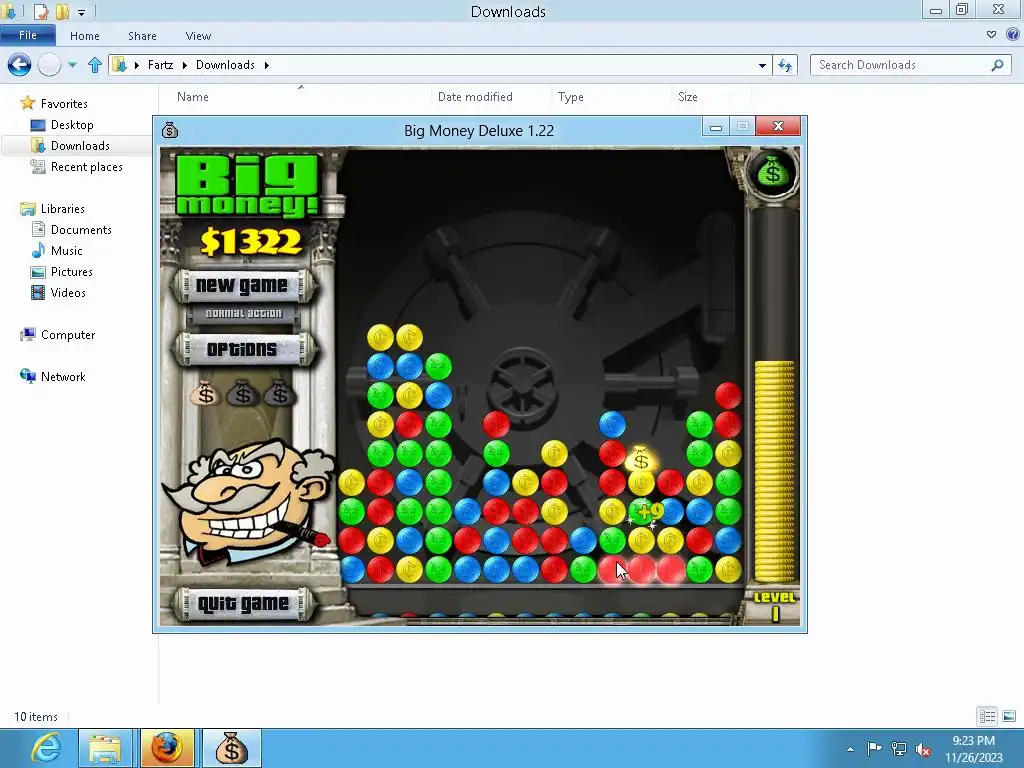
Task: Open recent locations dropdown arrow
Action: tap(72, 65)
